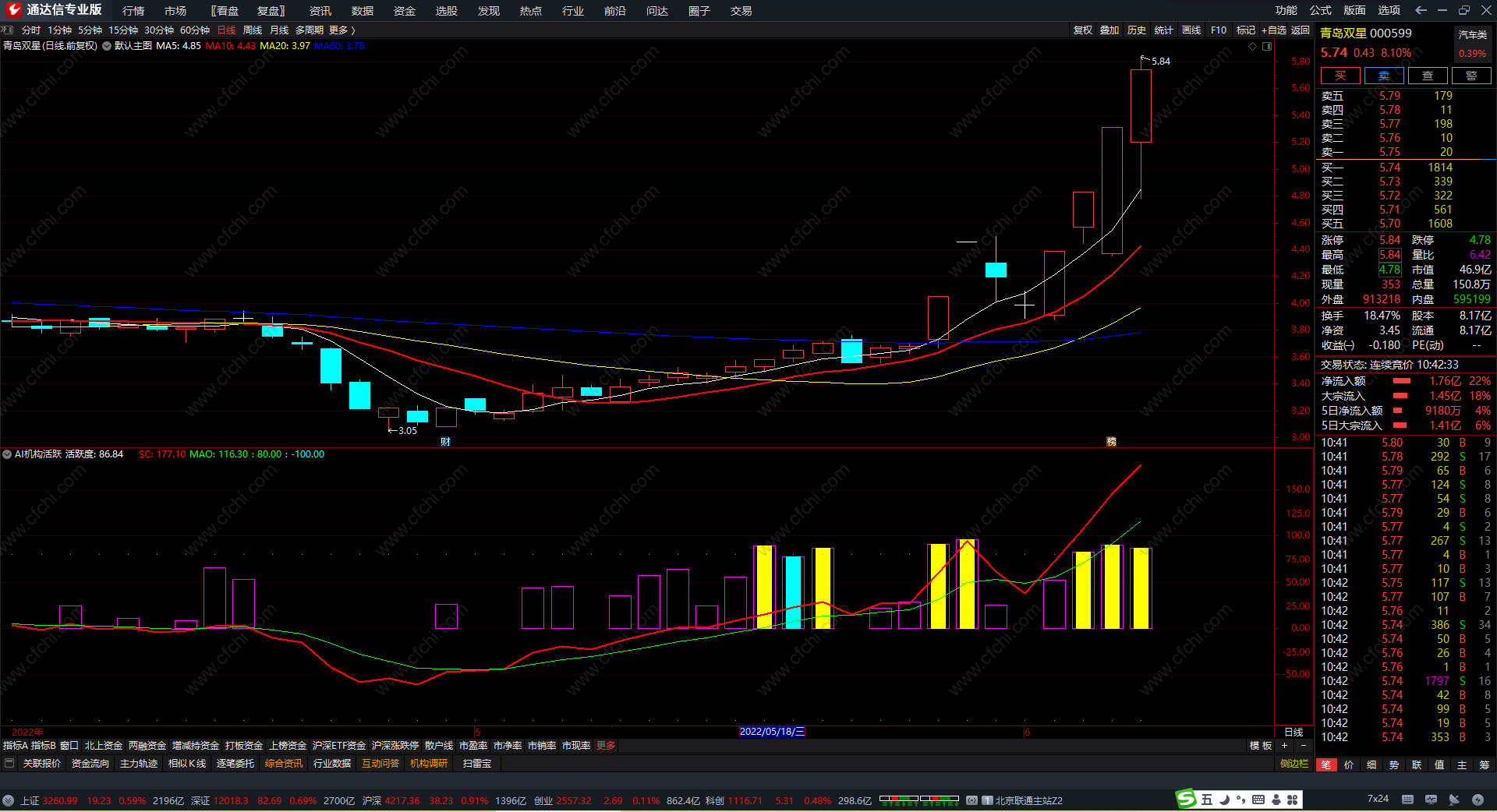The width and height of the screenshot is (1497, 812).
Task: Switch to the 60分钟 period
Action: coord(195,30)
